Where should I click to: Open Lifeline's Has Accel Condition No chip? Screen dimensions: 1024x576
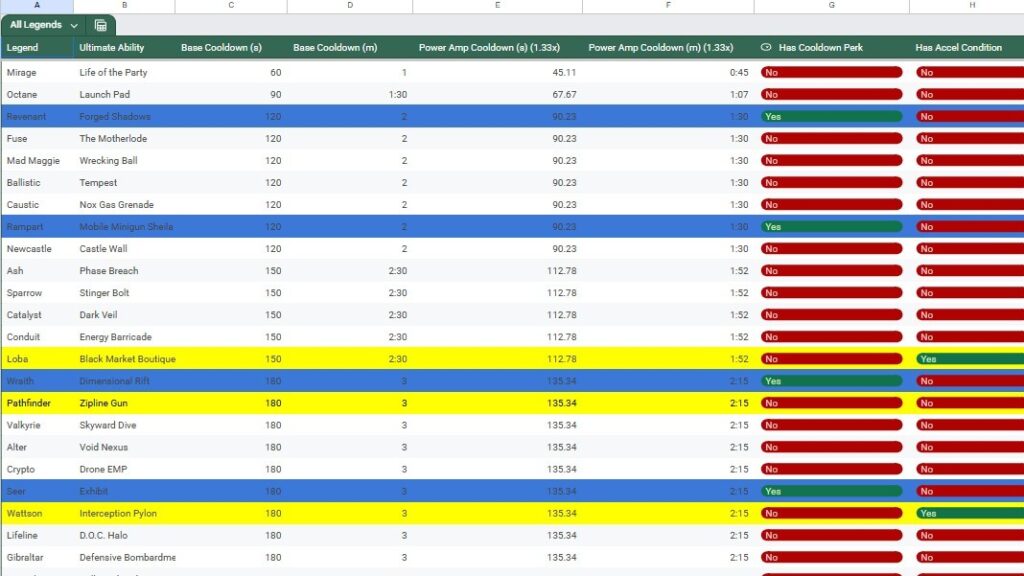point(970,536)
